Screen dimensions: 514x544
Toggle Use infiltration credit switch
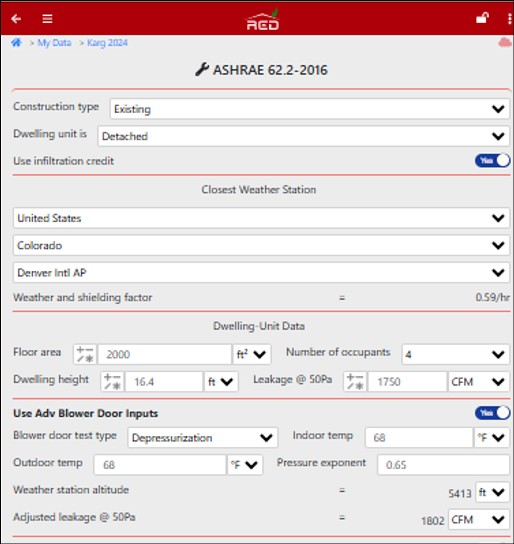click(492, 161)
